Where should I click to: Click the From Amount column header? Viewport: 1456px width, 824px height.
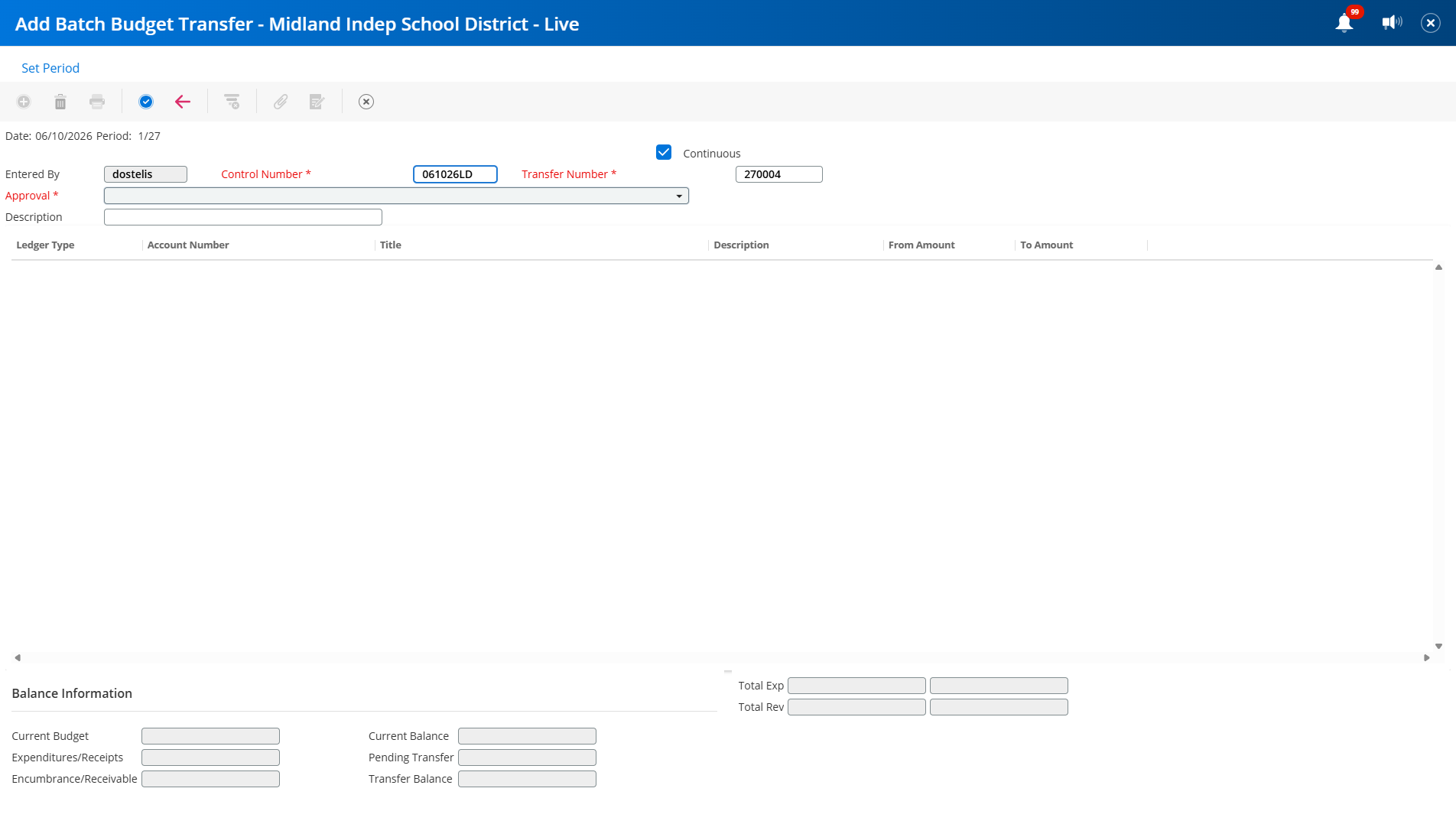pyautogui.click(x=921, y=245)
